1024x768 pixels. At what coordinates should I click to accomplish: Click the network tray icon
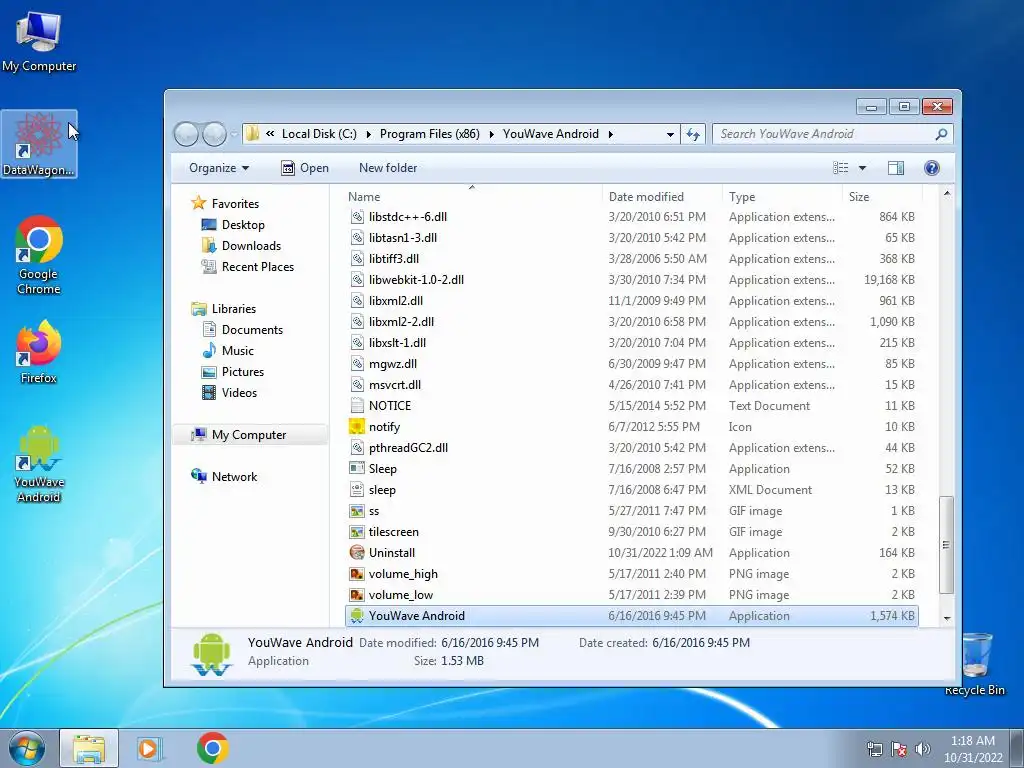874,749
